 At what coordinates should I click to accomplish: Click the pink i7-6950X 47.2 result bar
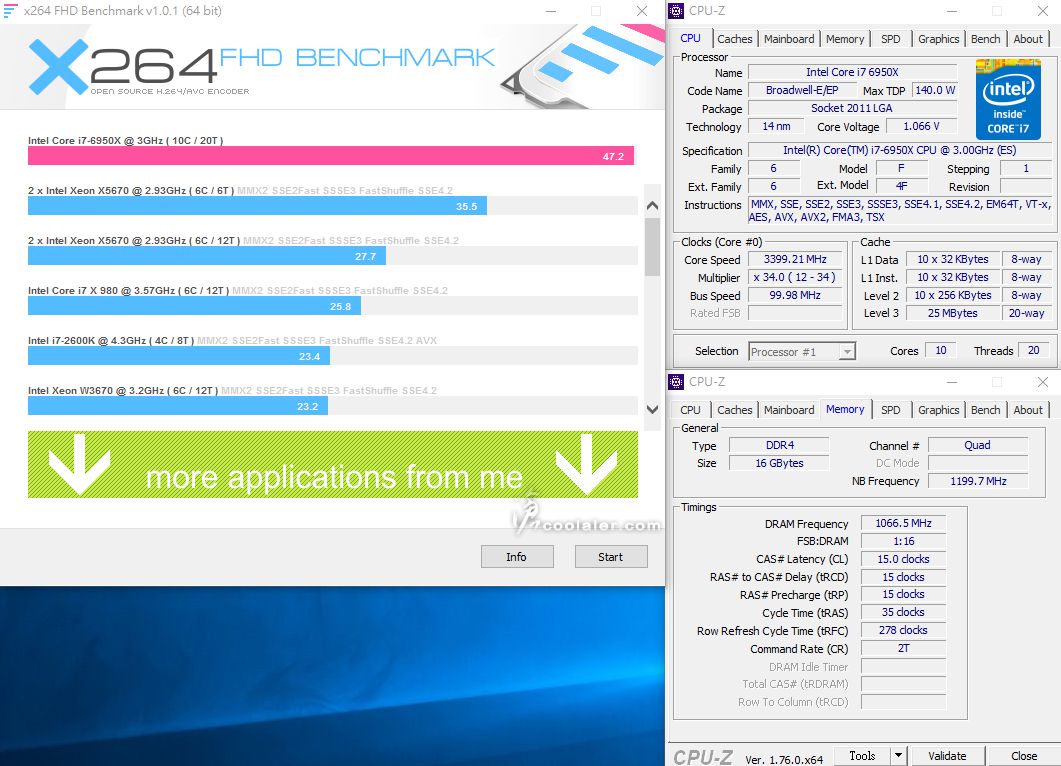[x=331, y=156]
